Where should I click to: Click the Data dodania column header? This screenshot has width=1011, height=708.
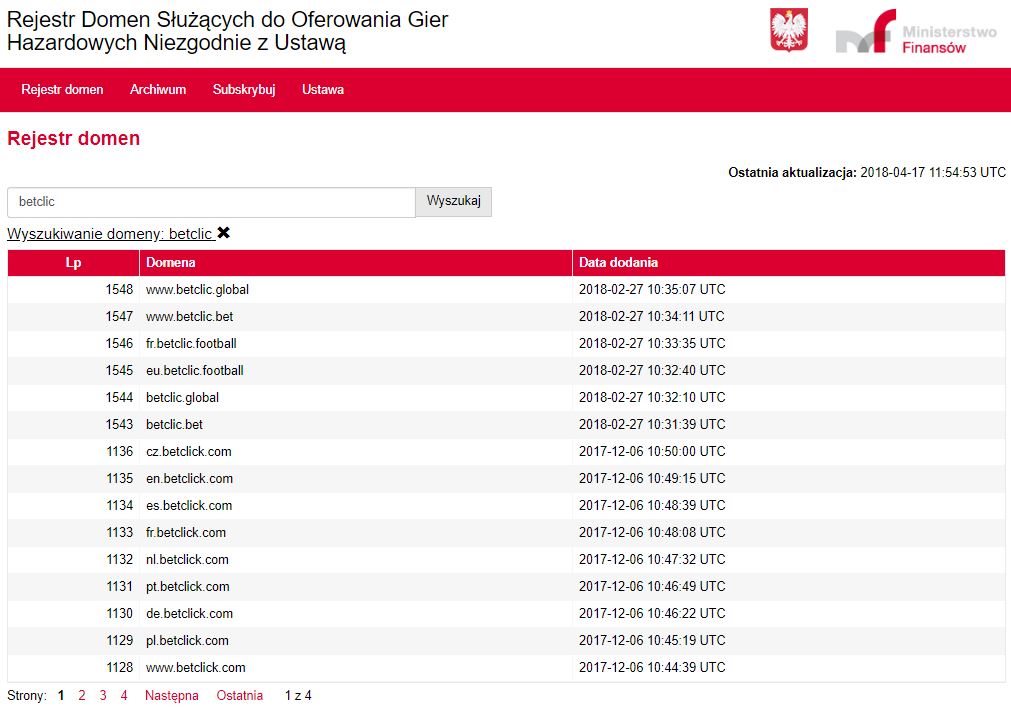pos(789,262)
